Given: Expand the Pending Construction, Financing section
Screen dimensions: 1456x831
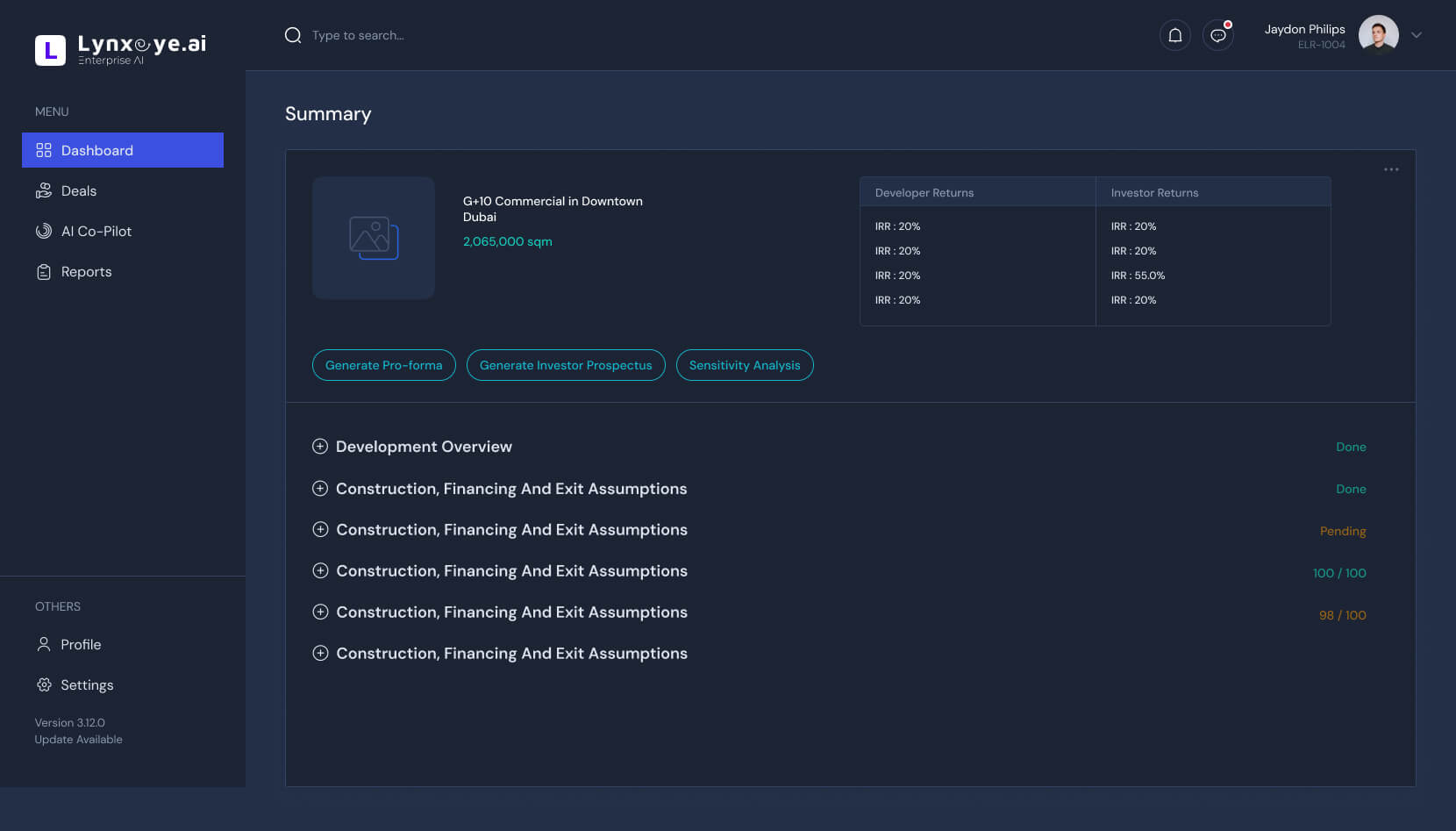Looking at the screenshot, I should (x=320, y=529).
